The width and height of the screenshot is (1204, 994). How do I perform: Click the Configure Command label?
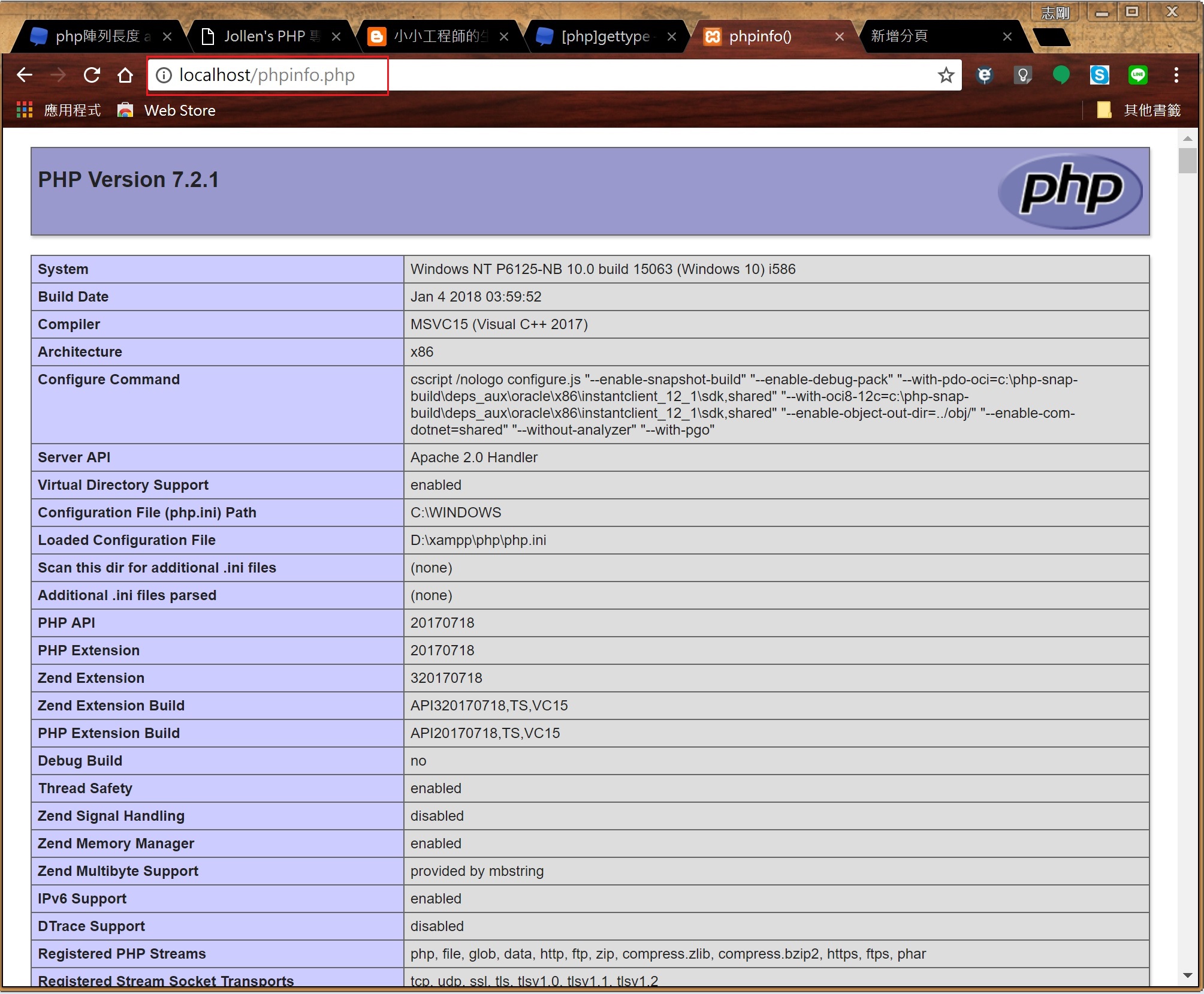pos(109,379)
